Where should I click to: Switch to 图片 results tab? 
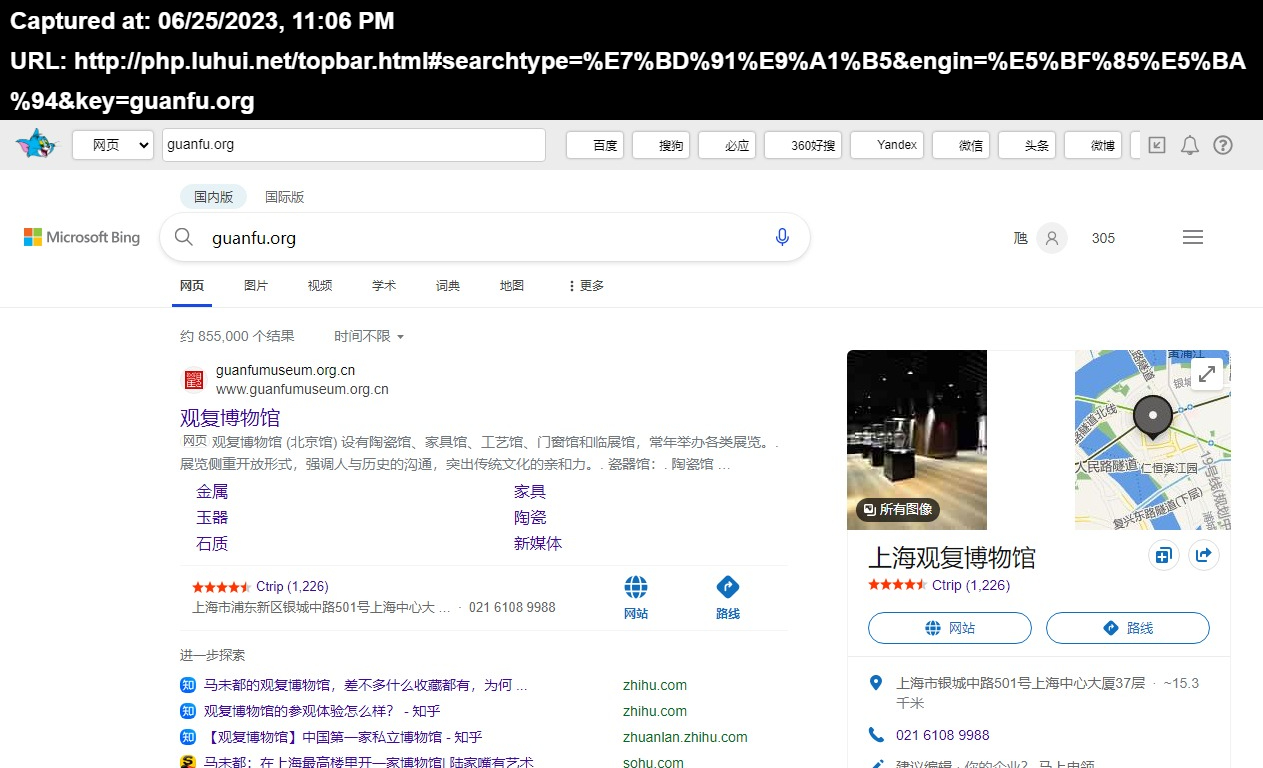pos(256,286)
